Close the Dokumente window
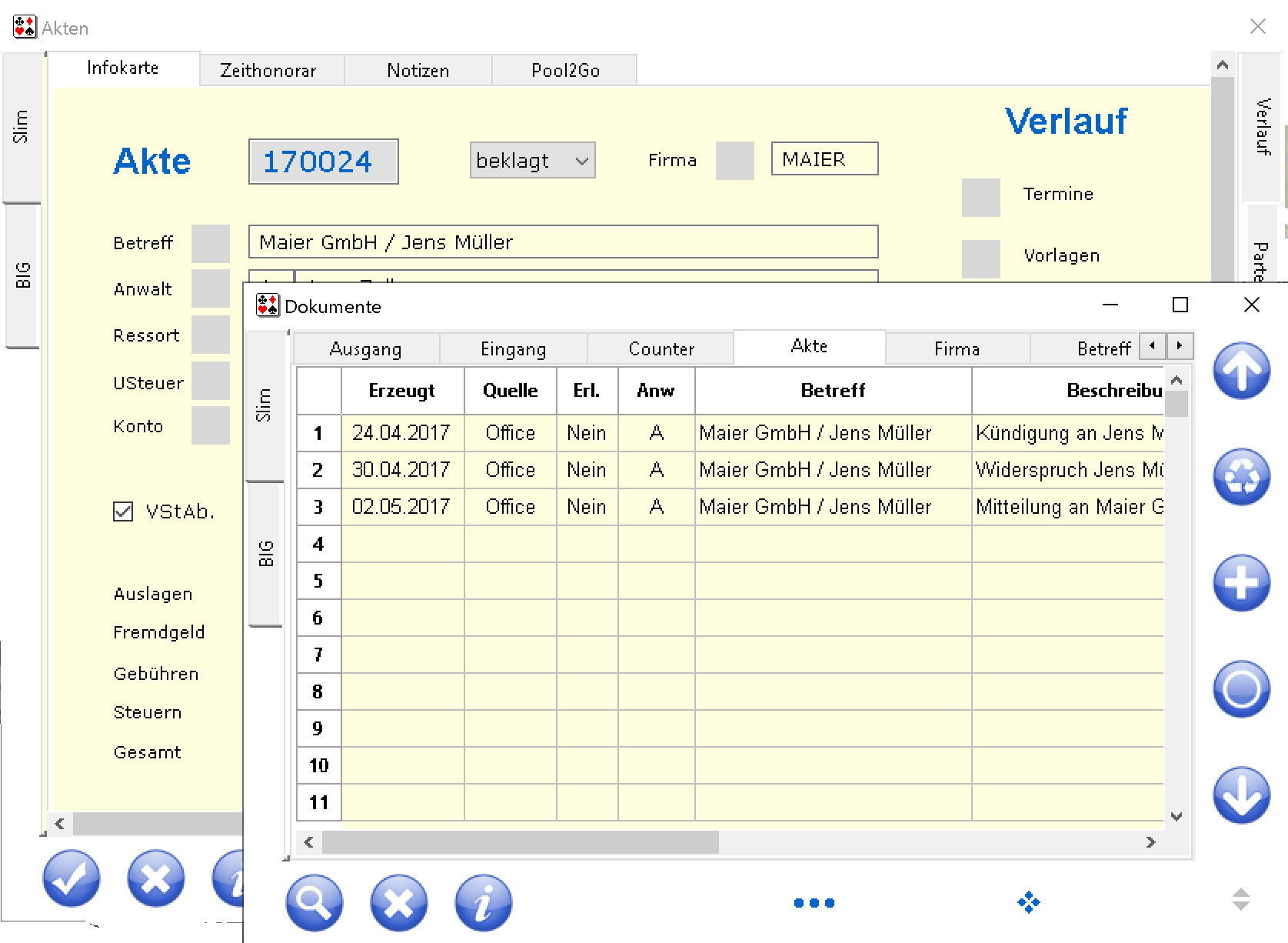Viewport: 1288px width, 943px height. [x=1252, y=305]
